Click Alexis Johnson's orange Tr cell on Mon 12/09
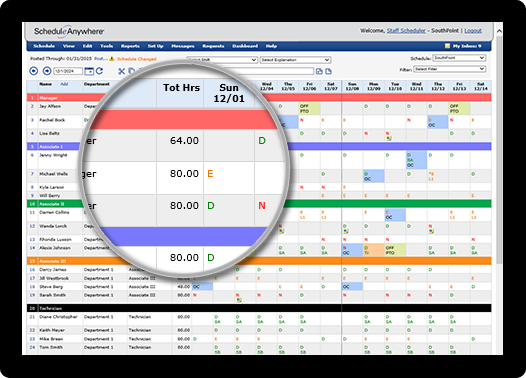This screenshot has width=526, height=378. click(374, 250)
